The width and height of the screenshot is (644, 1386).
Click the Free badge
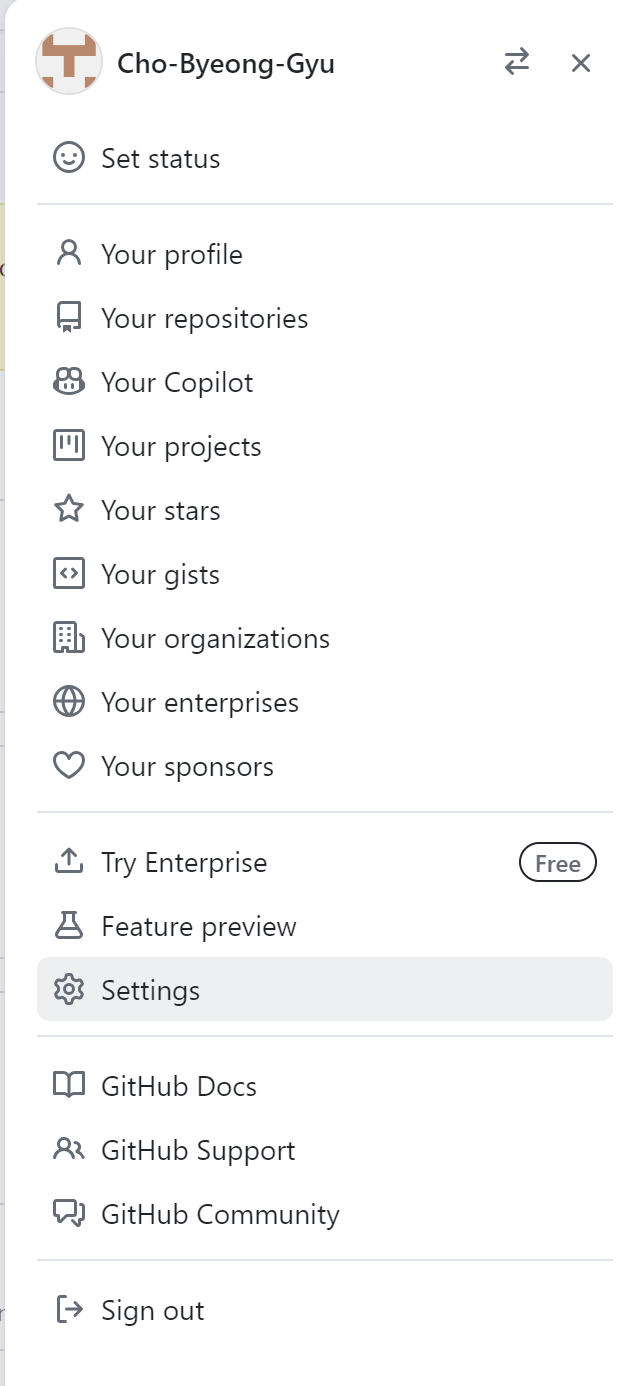pos(558,863)
